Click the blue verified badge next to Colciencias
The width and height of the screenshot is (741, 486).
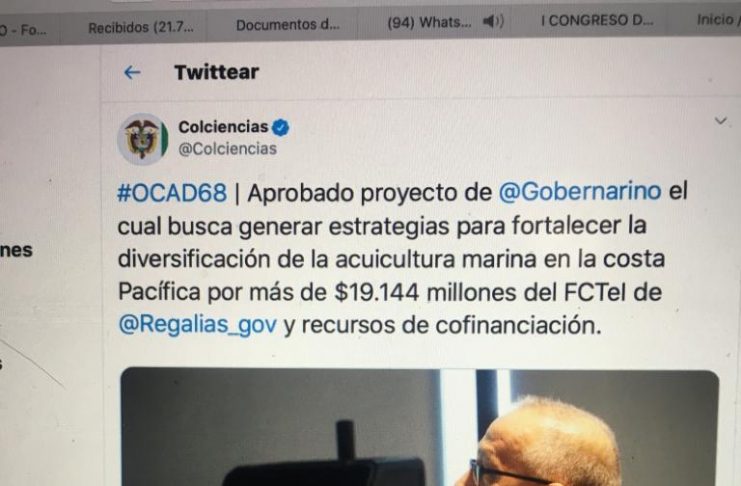[281, 127]
